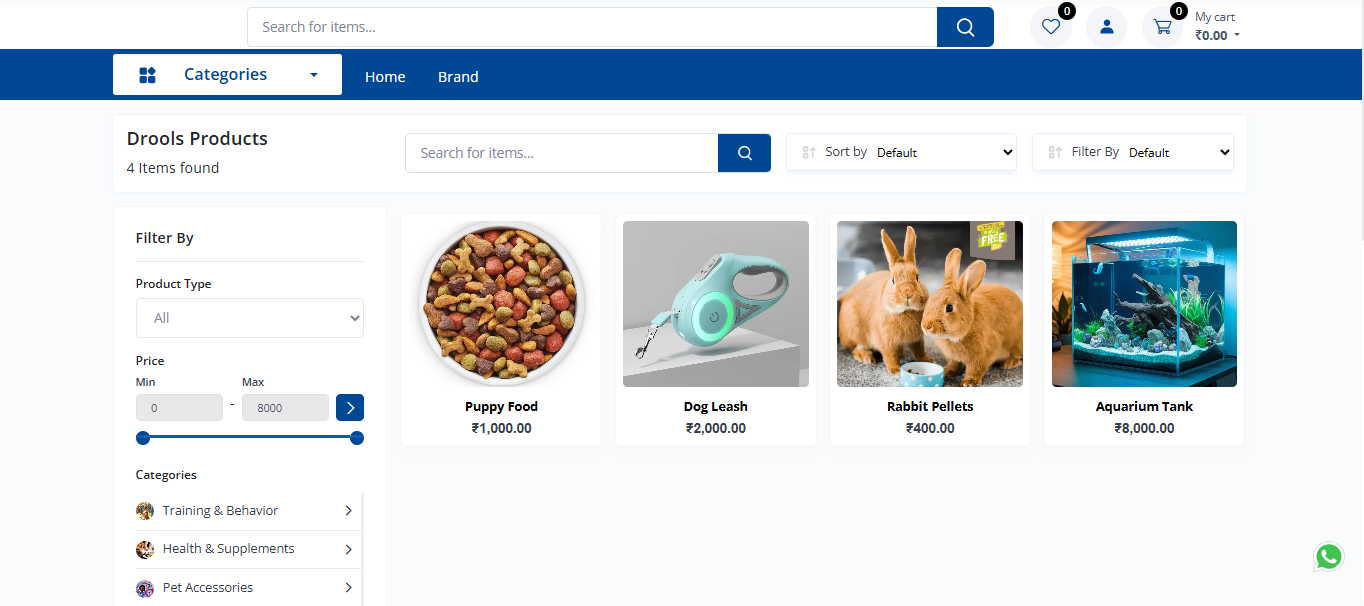
Task: Open the Puppy Food product link
Action: (501, 407)
